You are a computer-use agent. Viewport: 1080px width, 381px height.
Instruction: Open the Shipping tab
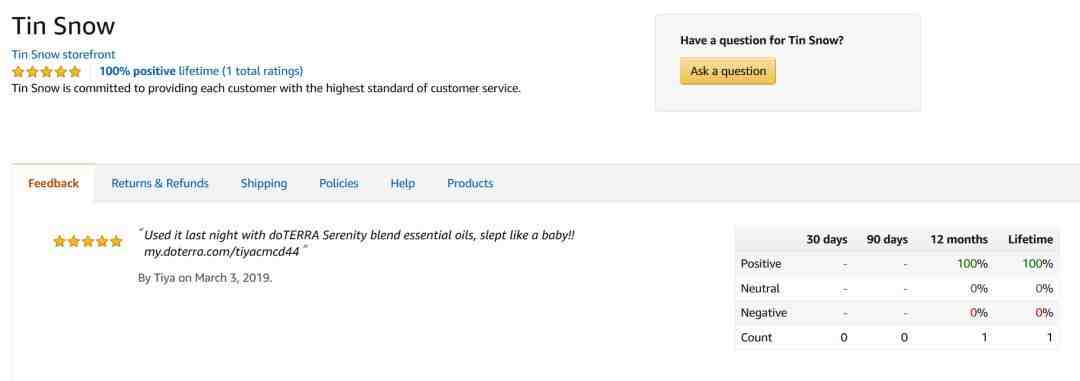[264, 183]
